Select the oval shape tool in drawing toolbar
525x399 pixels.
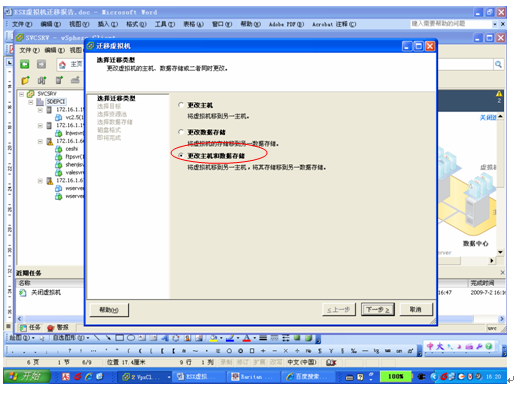[131, 338]
